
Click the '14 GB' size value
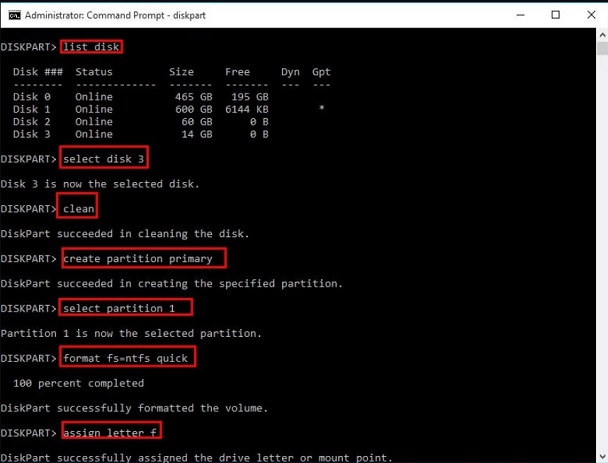click(x=197, y=134)
